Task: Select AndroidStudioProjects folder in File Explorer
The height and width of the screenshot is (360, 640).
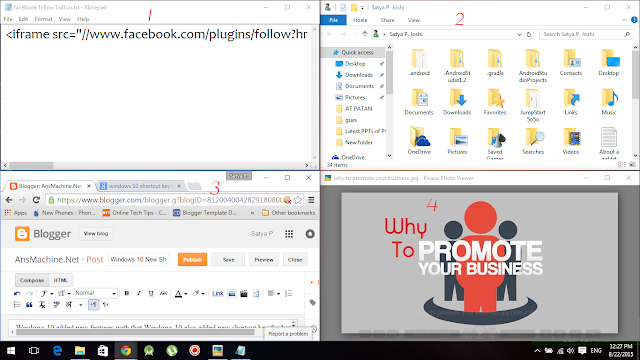Action: [533, 66]
